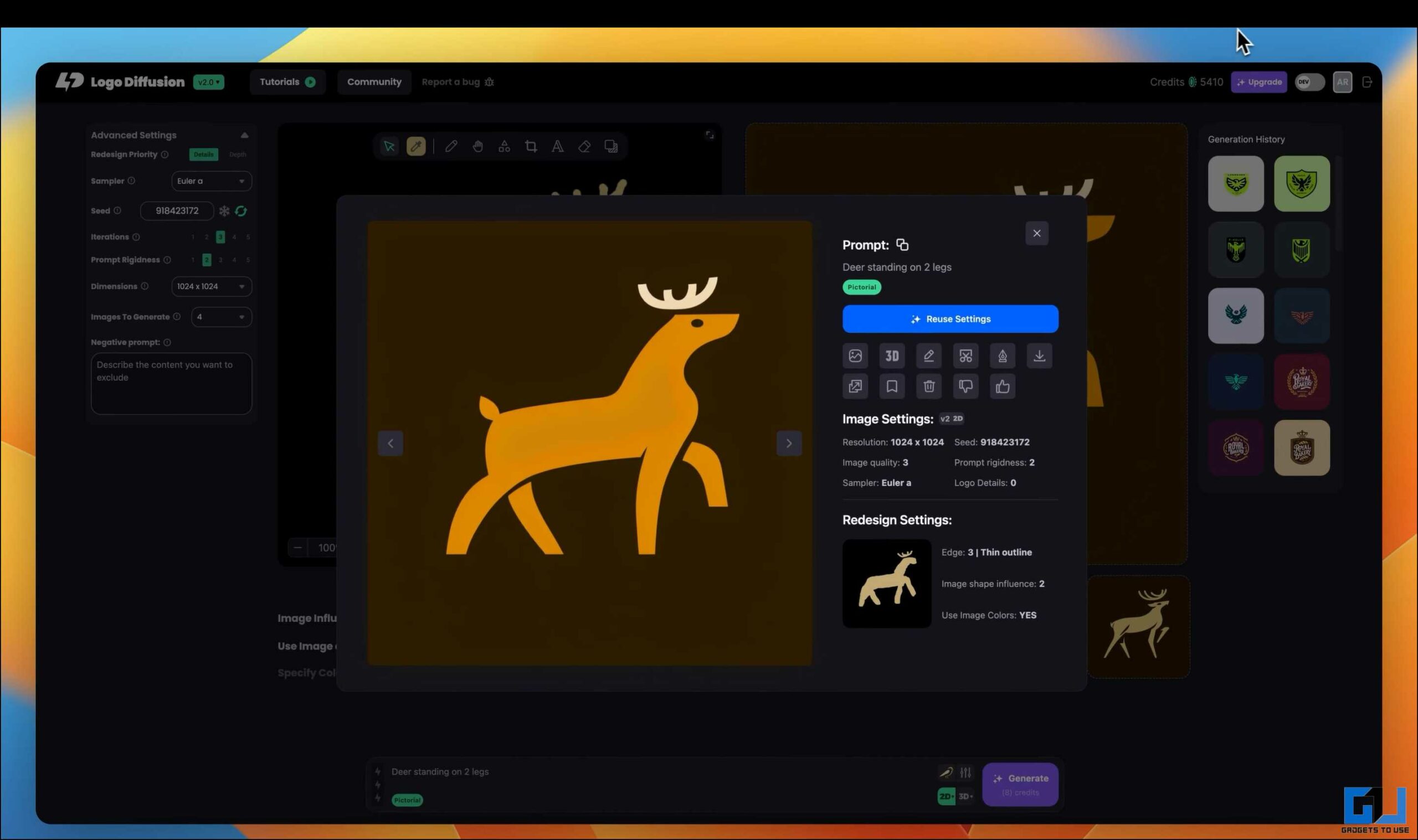Click the layers overlay tool in canvas toolbar

pos(611,146)
